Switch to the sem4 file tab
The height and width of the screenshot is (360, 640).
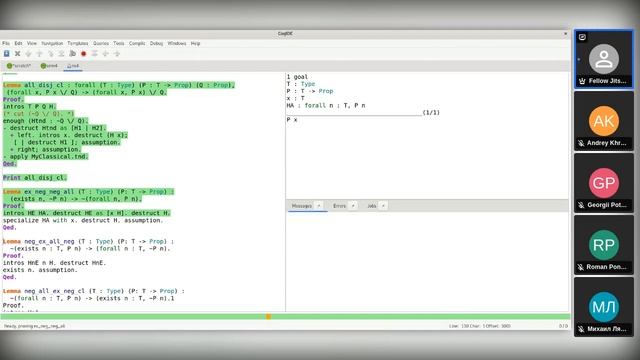(49, 66)
